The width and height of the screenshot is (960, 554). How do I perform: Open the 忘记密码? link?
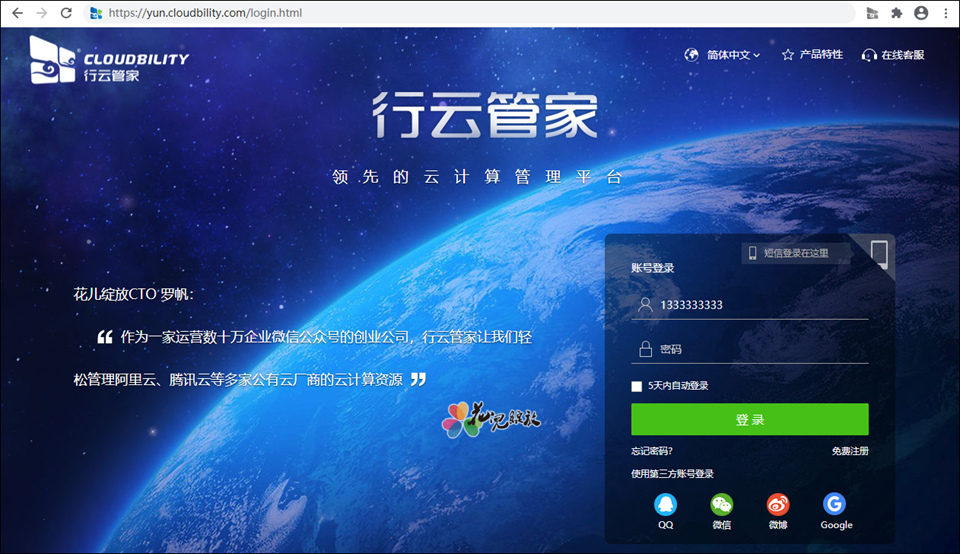[652, 451]
